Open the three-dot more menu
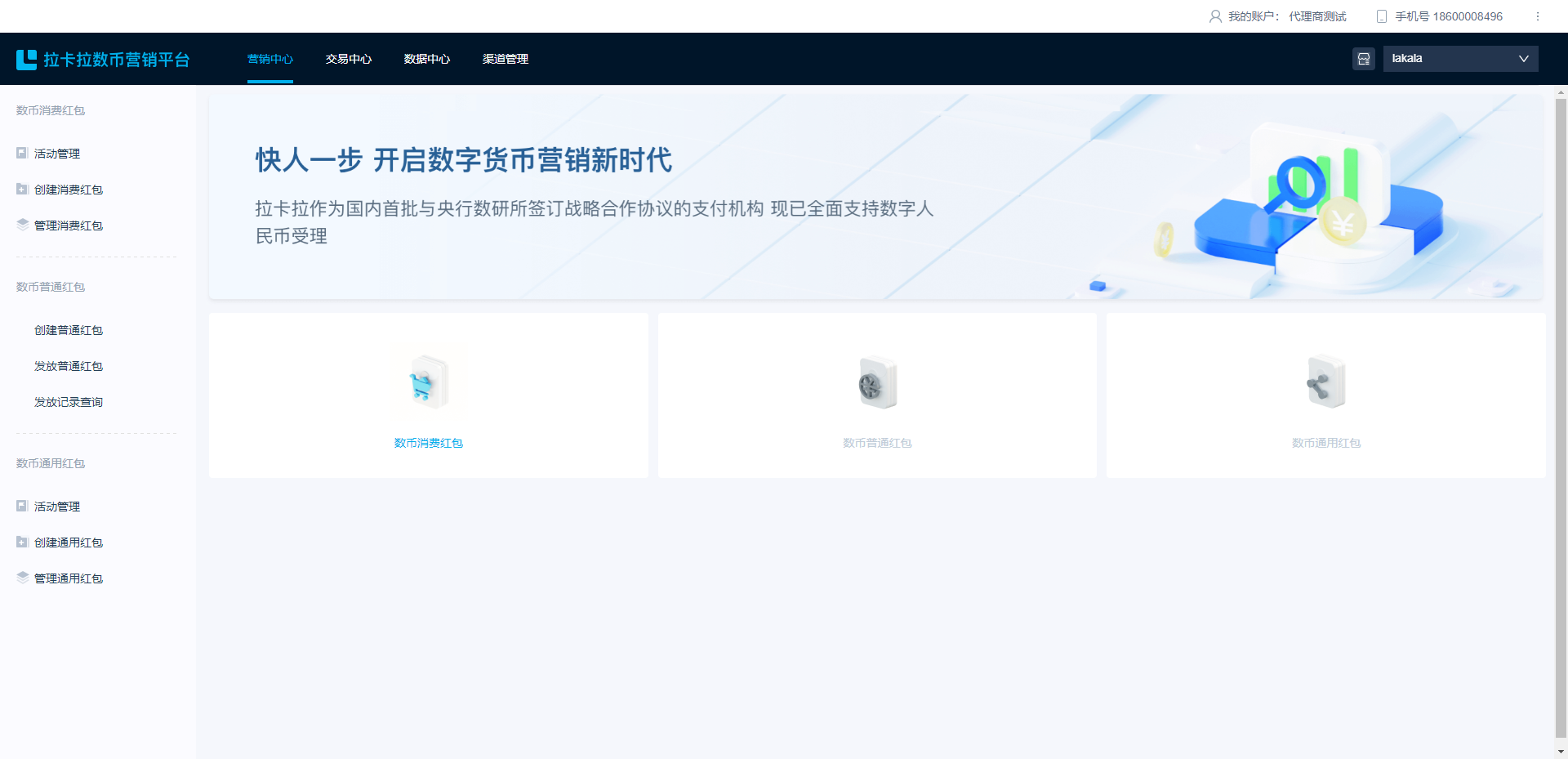Screen dimensions: 1568x759 (x=1537, y=16)
